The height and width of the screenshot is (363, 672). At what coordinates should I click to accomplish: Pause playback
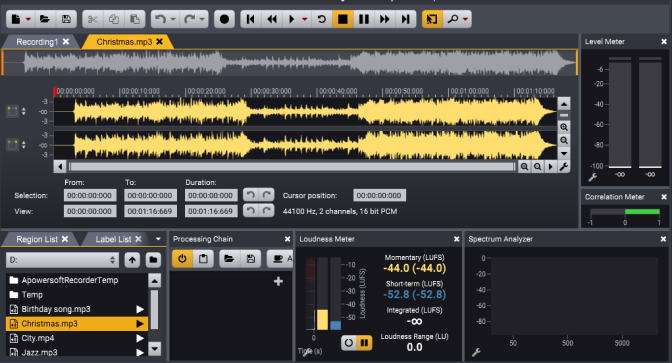[x=363, y=19]
